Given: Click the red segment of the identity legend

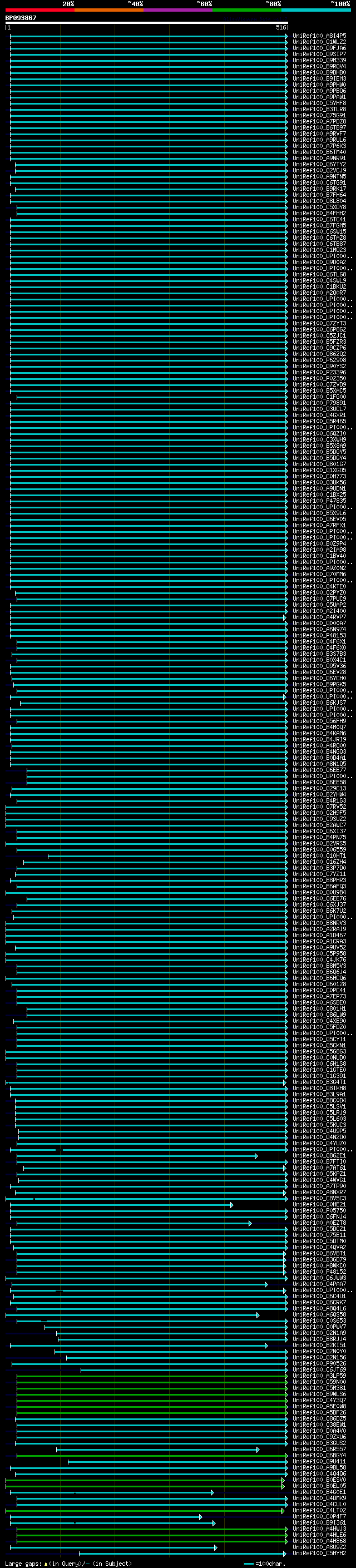Looking at the screenshot, I should click(39, 10).
